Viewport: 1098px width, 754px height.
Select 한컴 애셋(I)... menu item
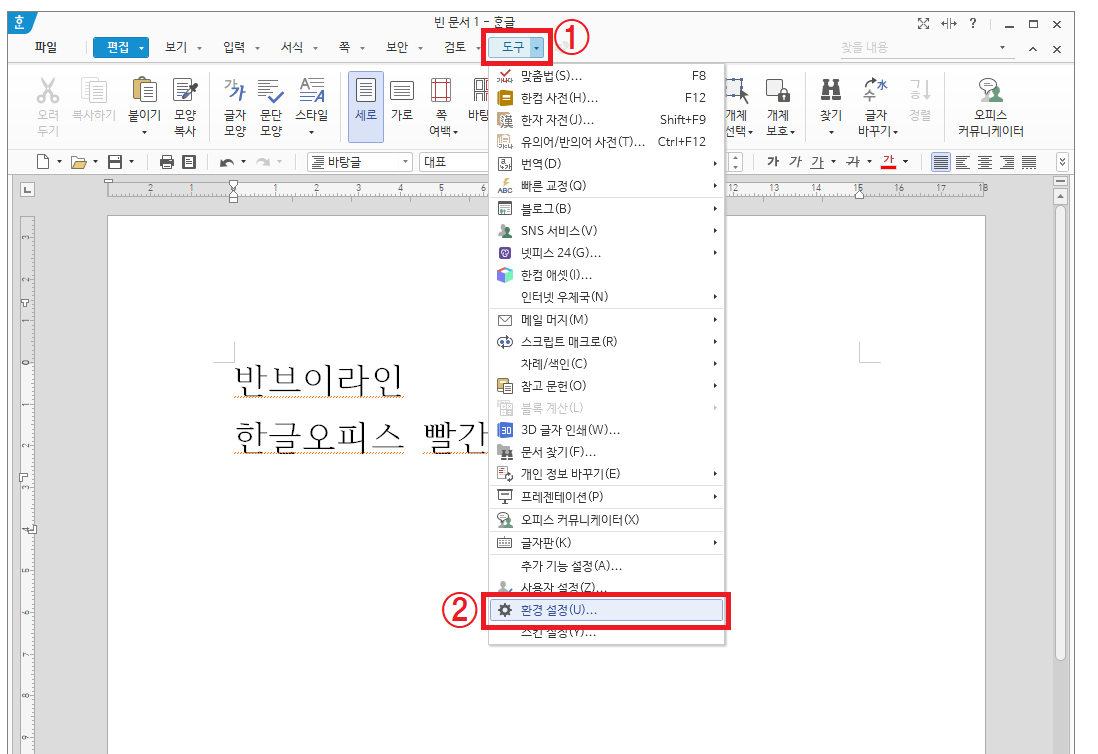pyautogui.click(x=606, y=275)
